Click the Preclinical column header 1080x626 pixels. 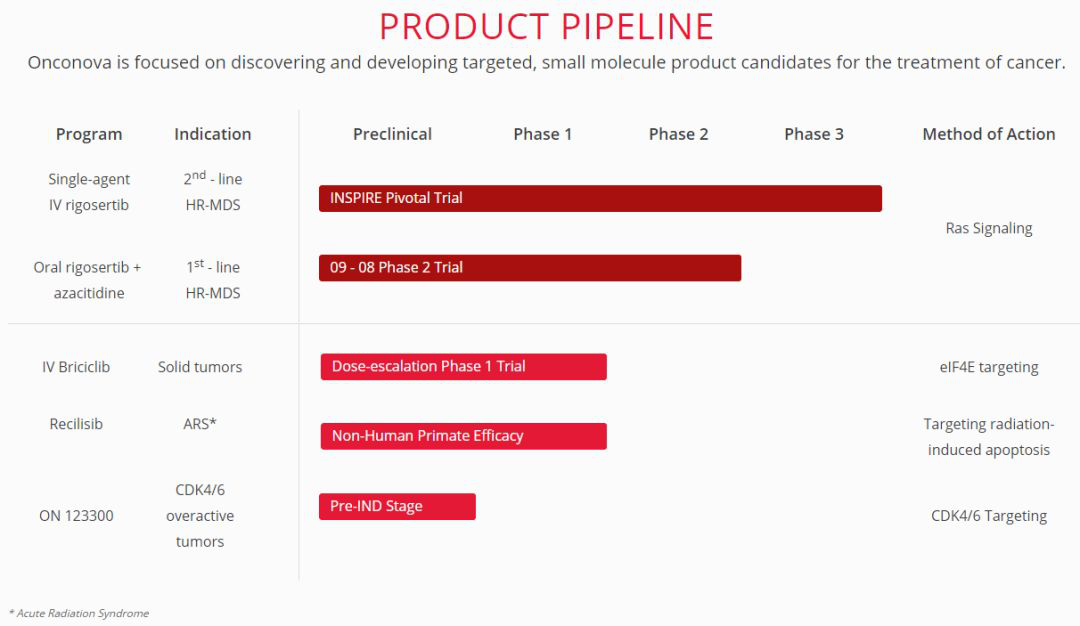393,134
